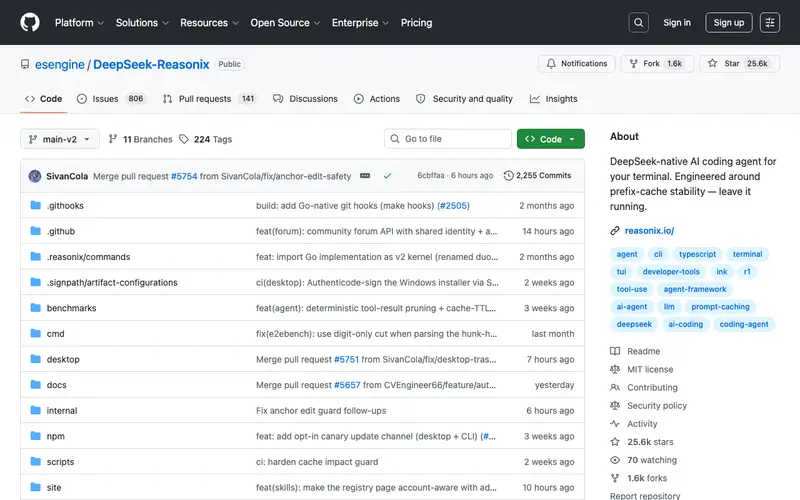Click the MIT license scale icon
Screen dimensions: 800x500
click(x=615, y=369)
